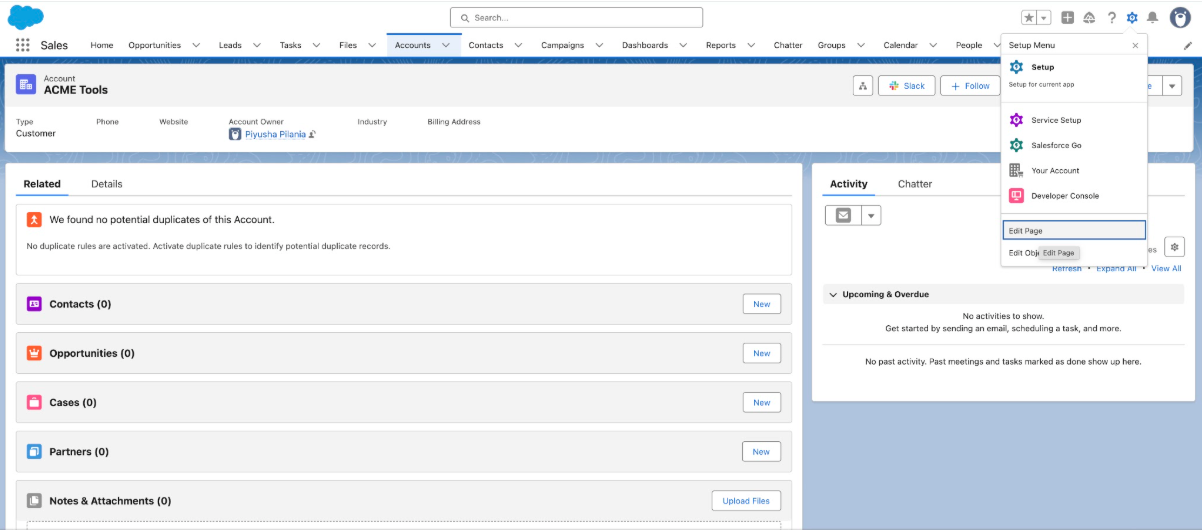Open Opportunities nav dropdown chevron

tap(196, 45)
